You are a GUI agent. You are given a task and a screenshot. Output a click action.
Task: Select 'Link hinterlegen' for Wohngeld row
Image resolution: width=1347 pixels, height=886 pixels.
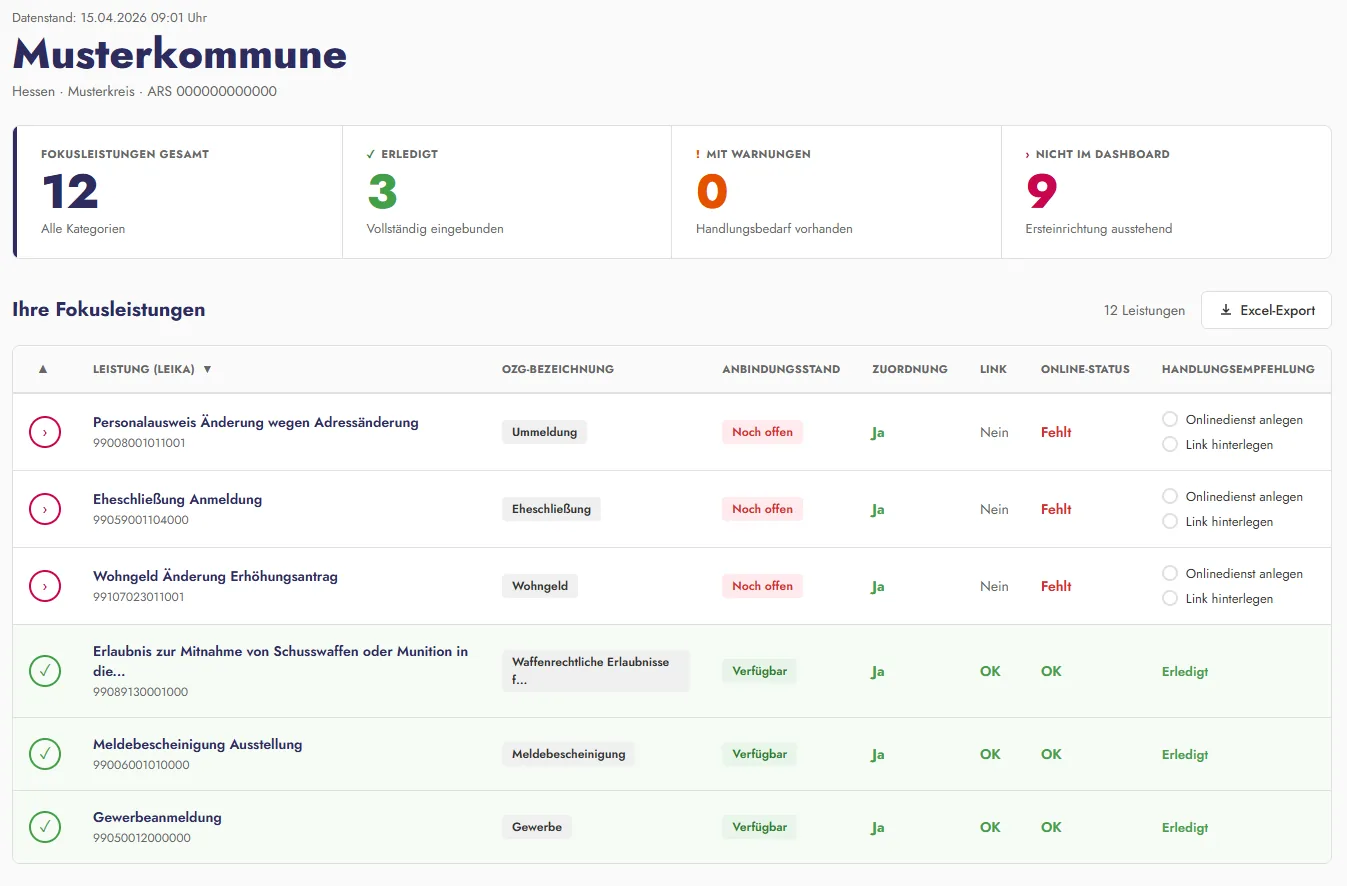(x=1170, y=598)
